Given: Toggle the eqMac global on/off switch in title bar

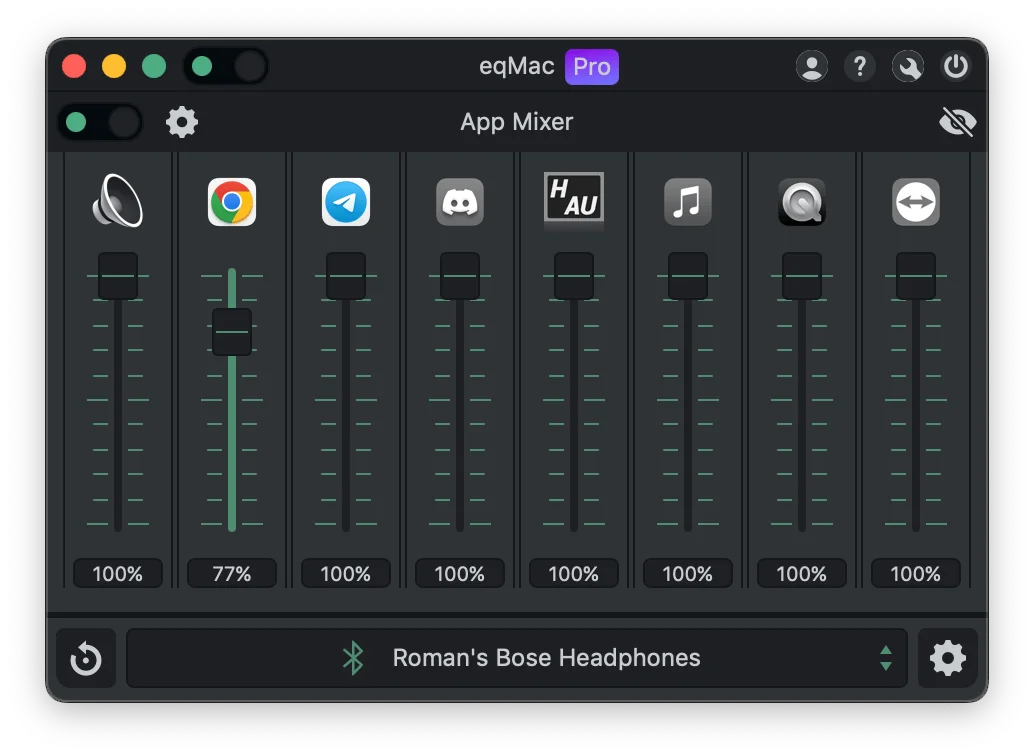Looking at the screenshot, I should (226, 67).
